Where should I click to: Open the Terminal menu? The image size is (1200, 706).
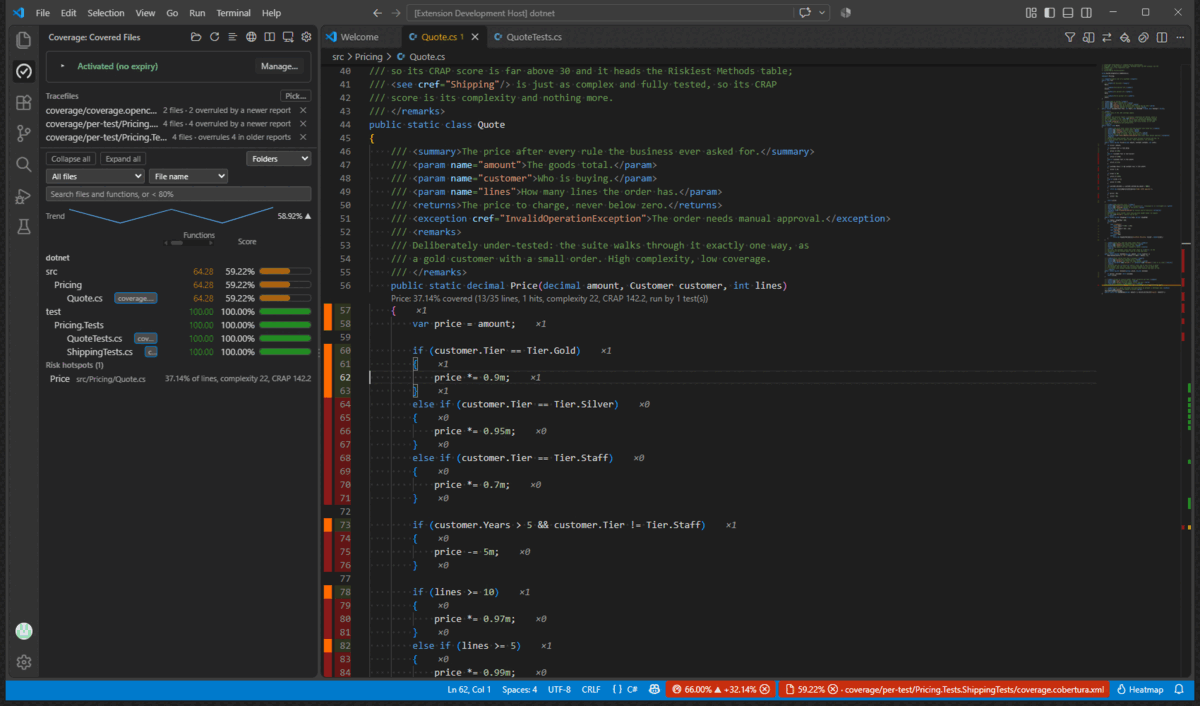[x=233, y=13]
